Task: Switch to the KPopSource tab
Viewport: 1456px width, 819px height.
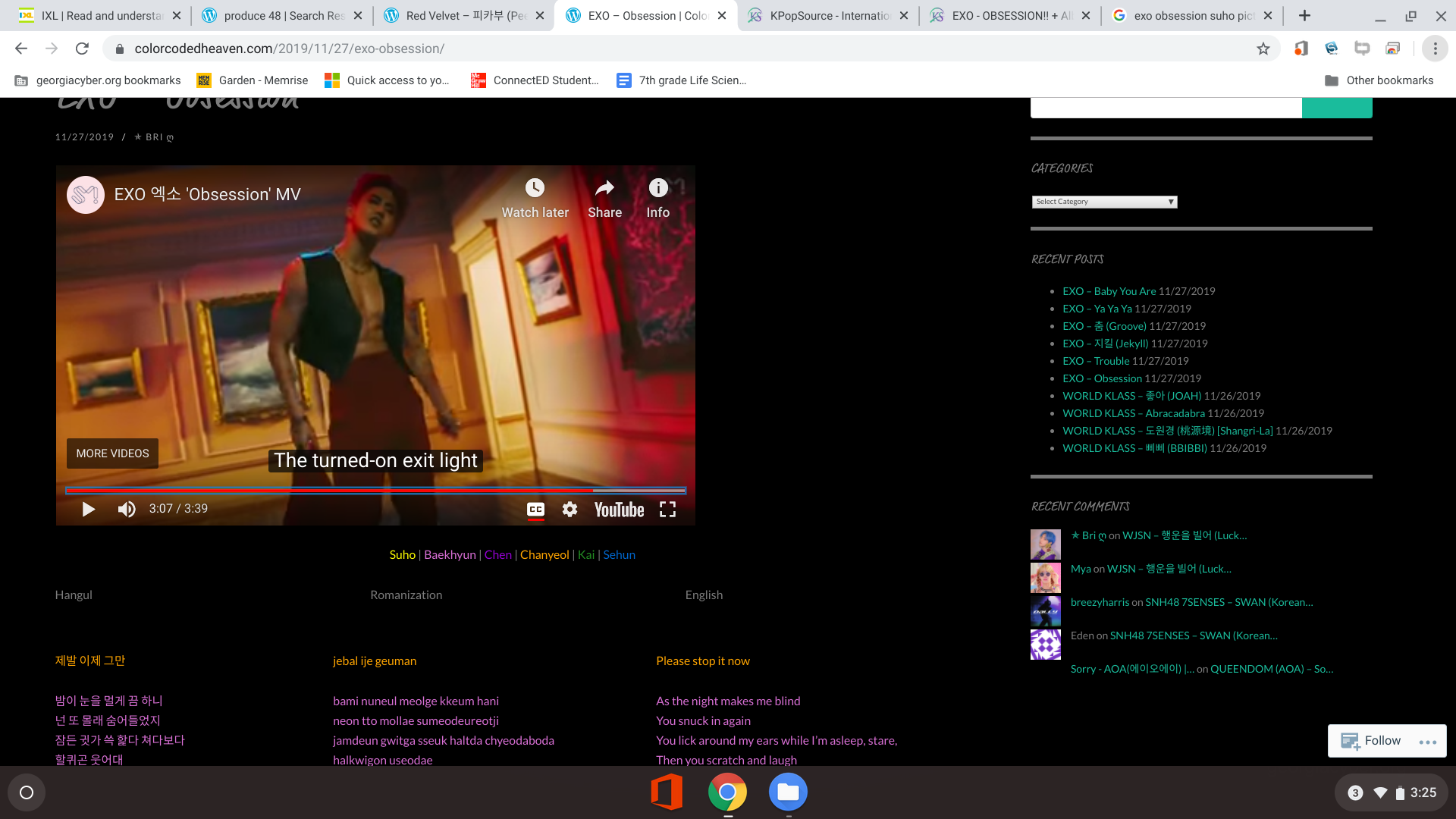Action: [828, 15]
